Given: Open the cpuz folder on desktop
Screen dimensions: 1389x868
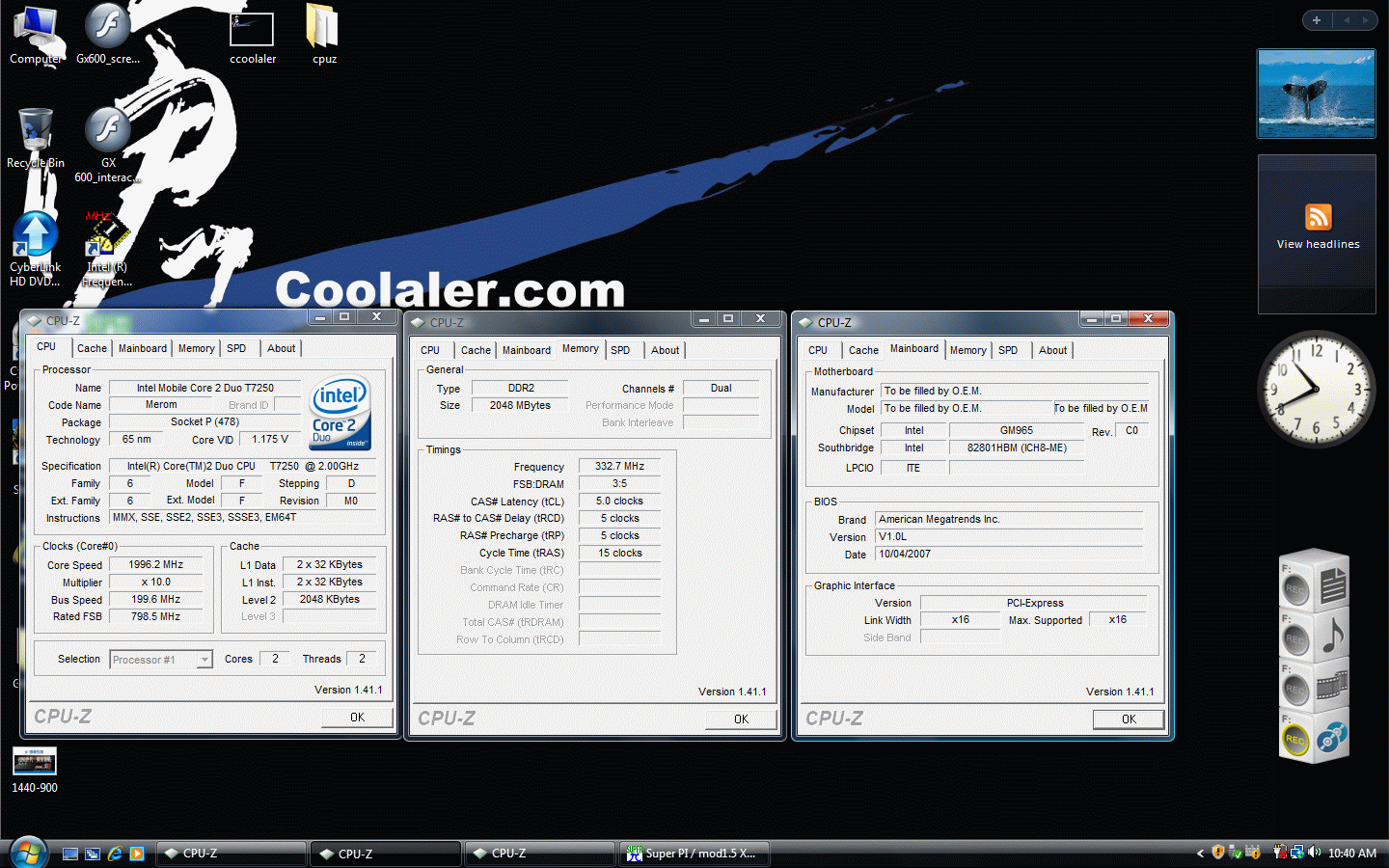Looking at the screenshot, I should click(324, 35).
